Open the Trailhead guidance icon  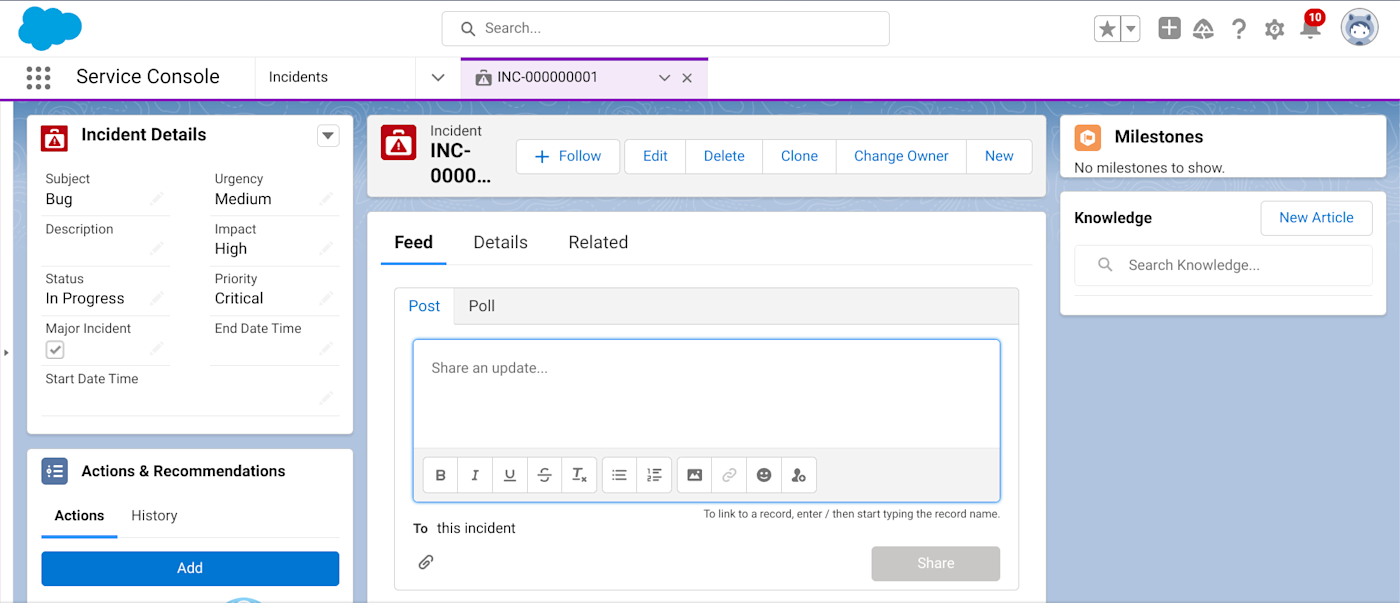click(1203, 29)
